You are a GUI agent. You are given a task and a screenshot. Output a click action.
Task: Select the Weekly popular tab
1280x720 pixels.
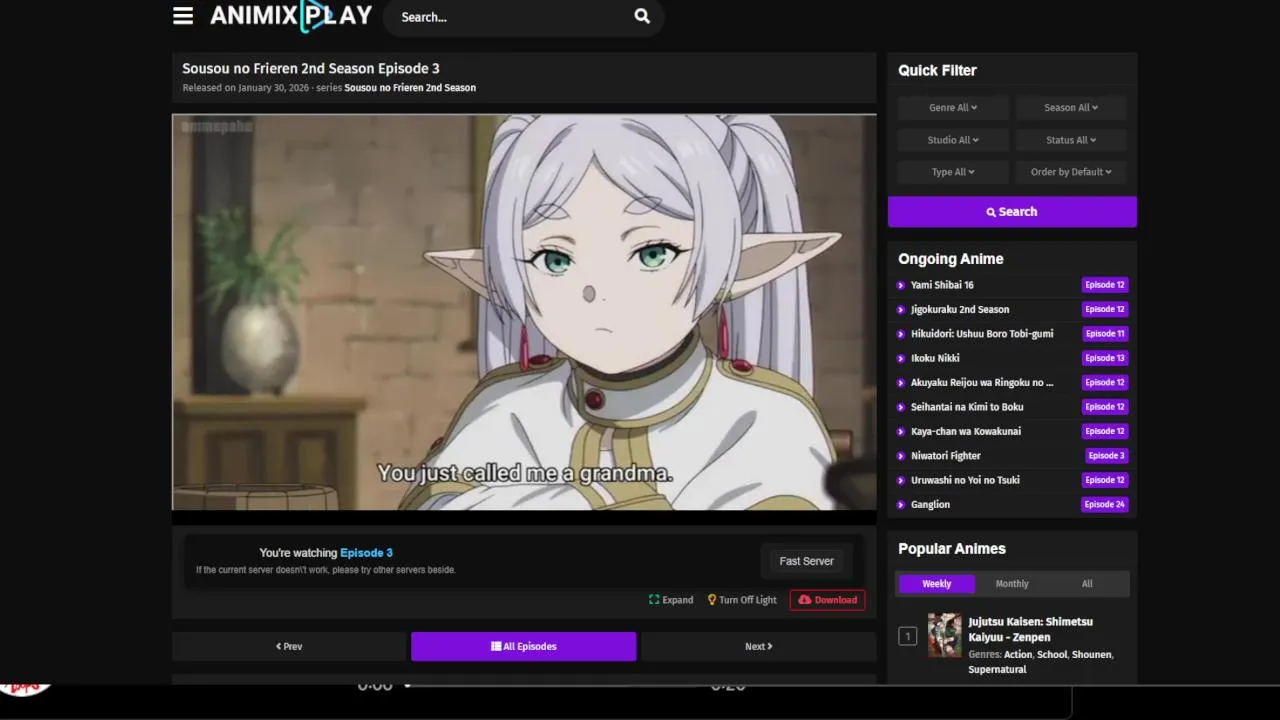[x=937, y=584]
